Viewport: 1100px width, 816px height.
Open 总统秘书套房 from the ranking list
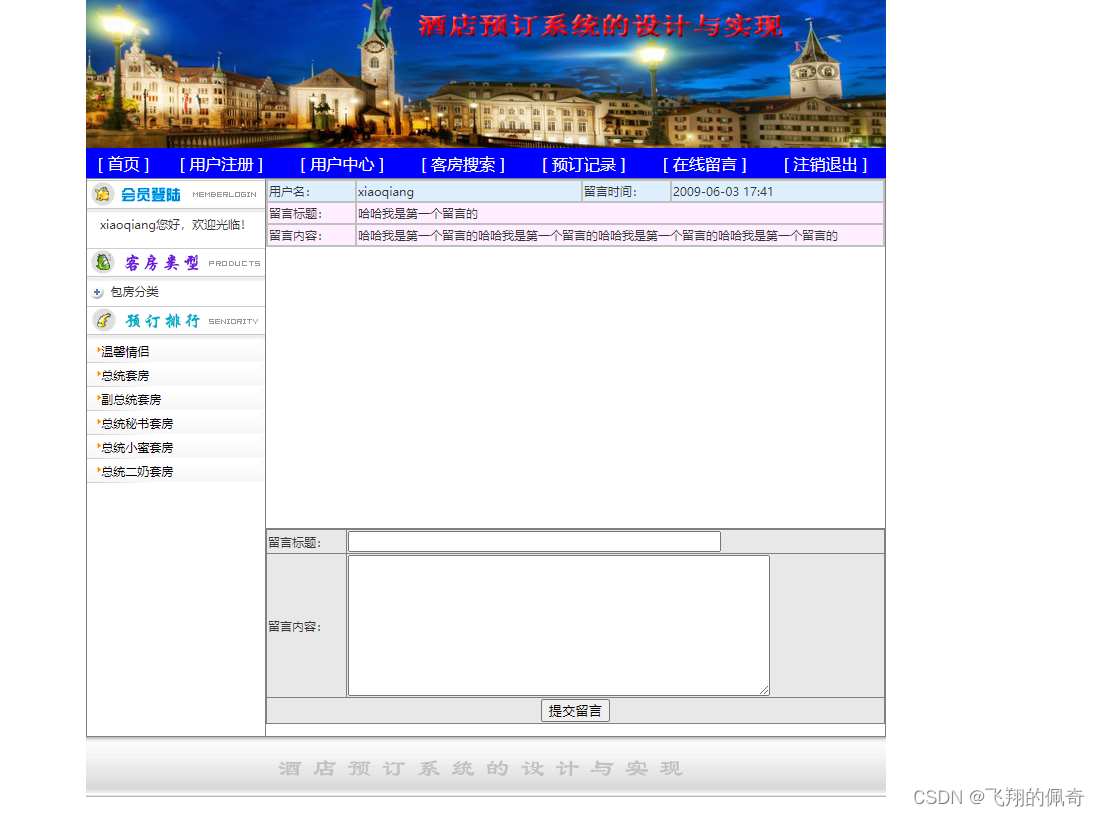137,424
